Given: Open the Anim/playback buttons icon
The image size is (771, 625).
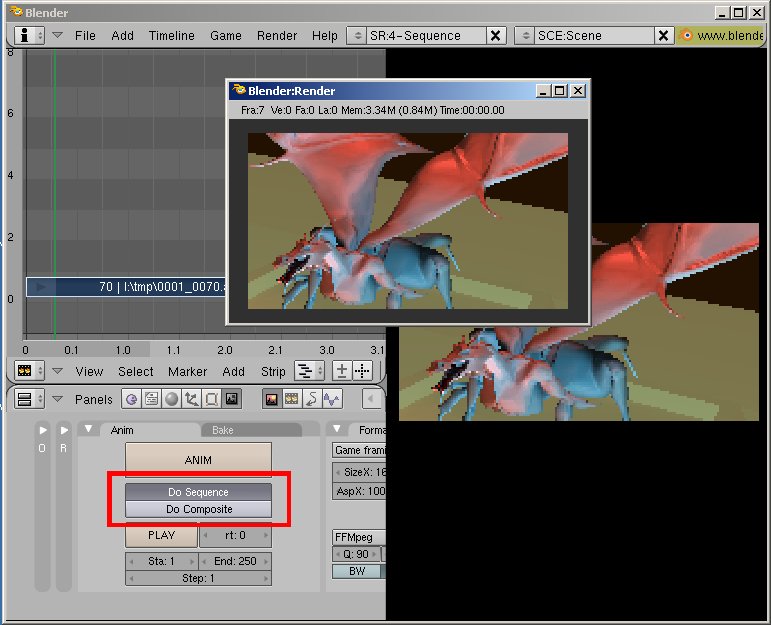Looking at the screenshot, I should point(312,399).
